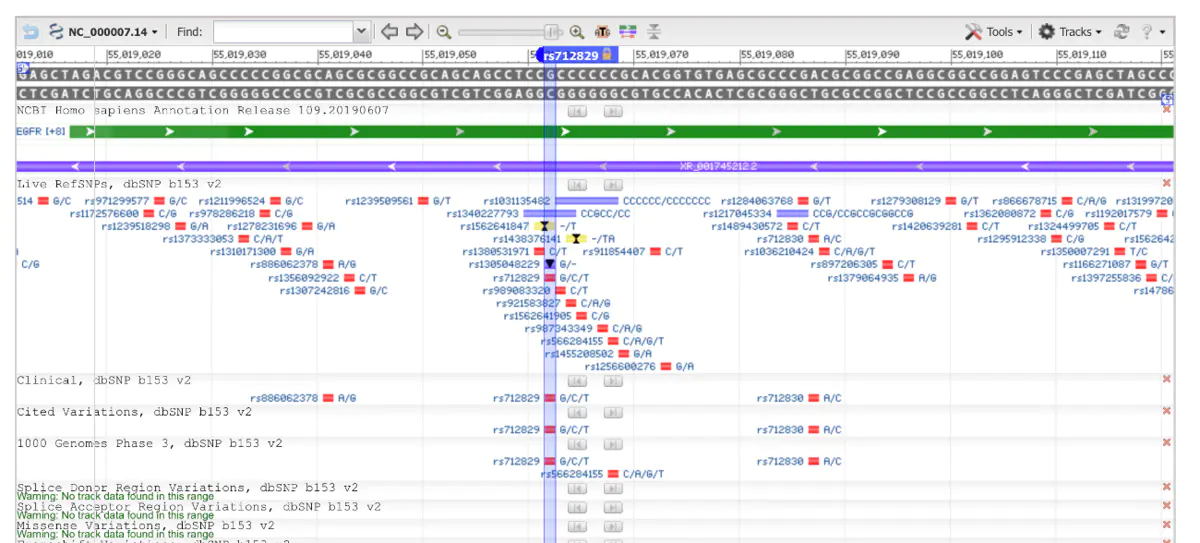Click the Live RefSNPs, dbSNP b153 v2 title
Screen dimensions: 1200x543
[119, 184]
